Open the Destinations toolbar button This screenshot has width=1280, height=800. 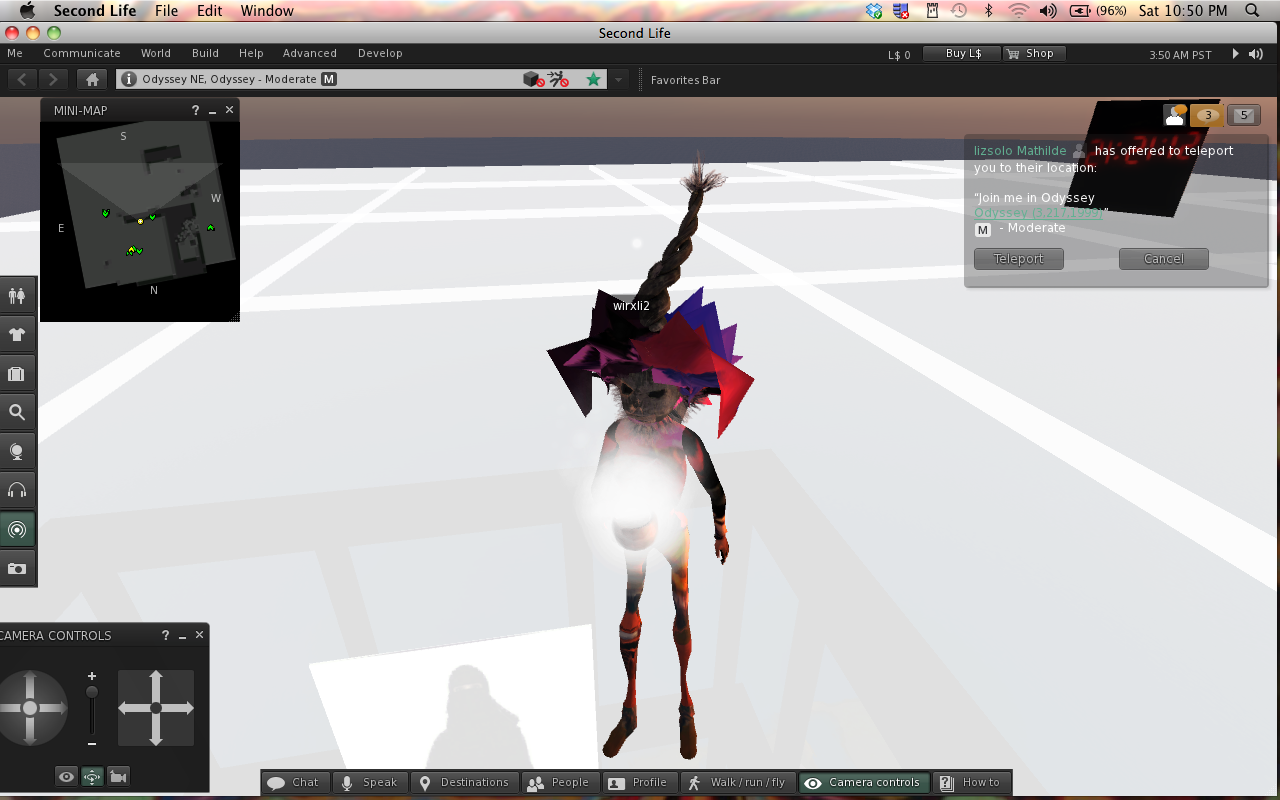[x=464, y=782]
